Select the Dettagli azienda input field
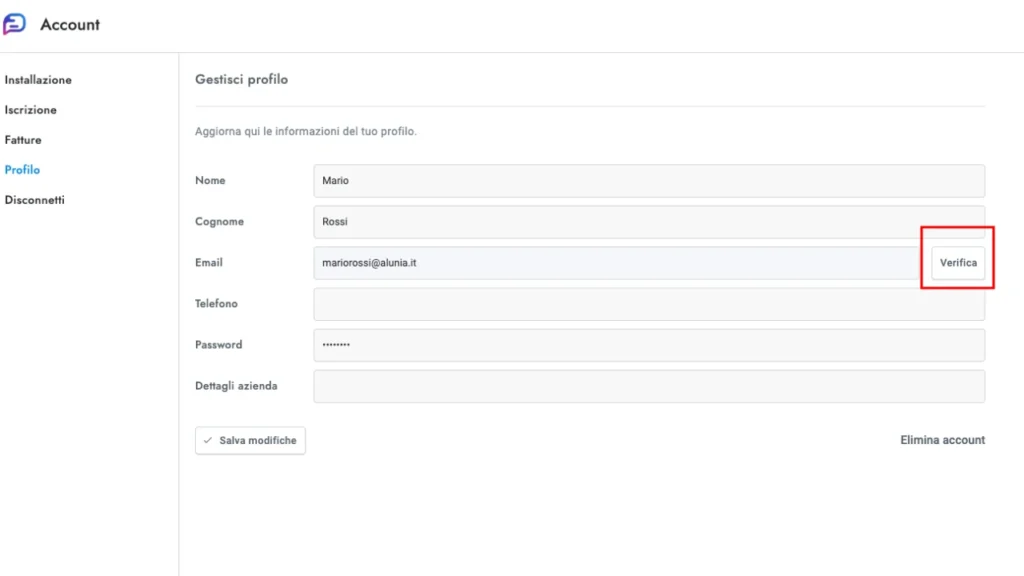 point(648,386)
